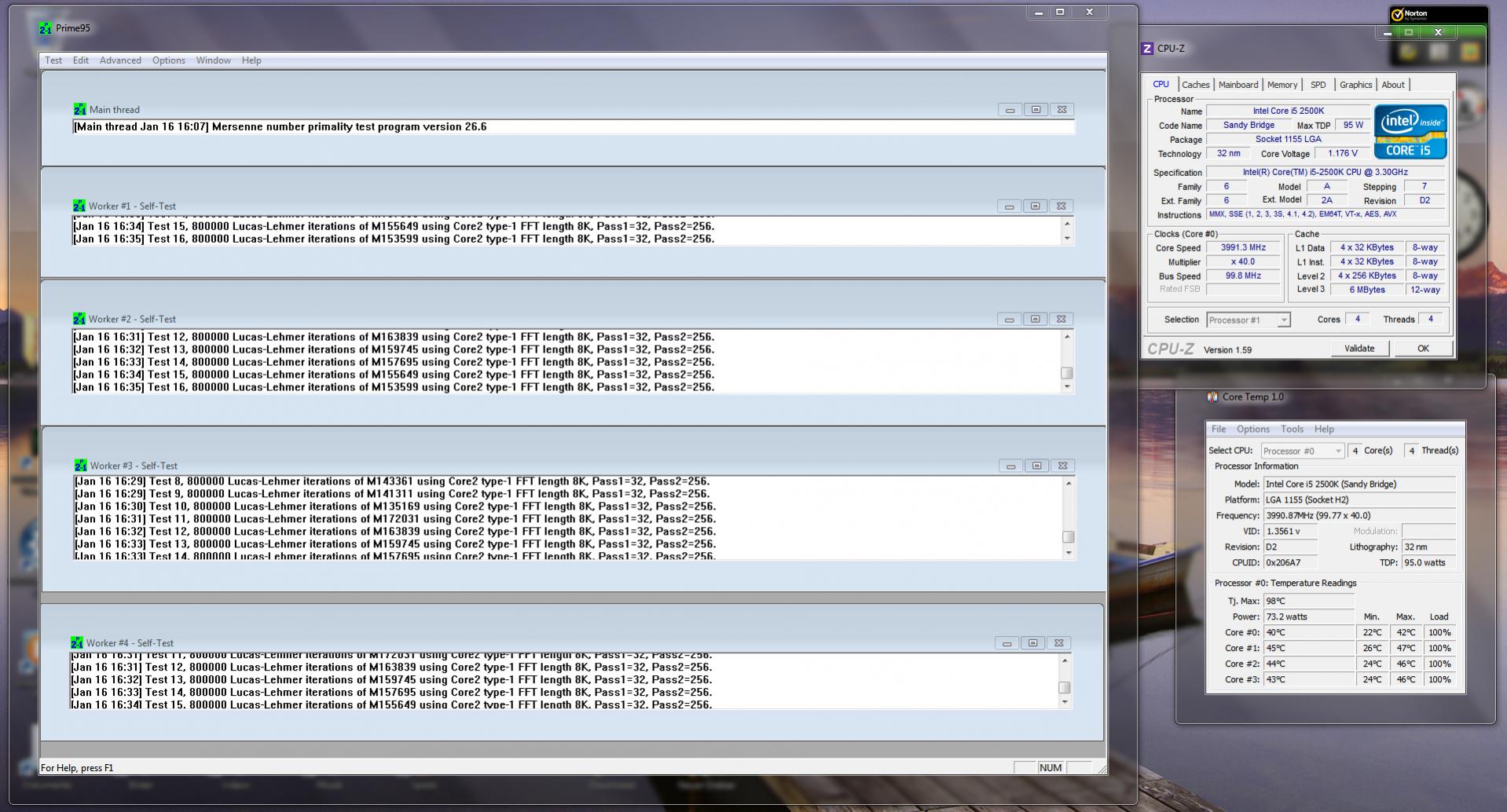Click the Worker #3 Self-Test window icon
The height and width of the screenshot is (812, 1507).
[x=80, y=466]
